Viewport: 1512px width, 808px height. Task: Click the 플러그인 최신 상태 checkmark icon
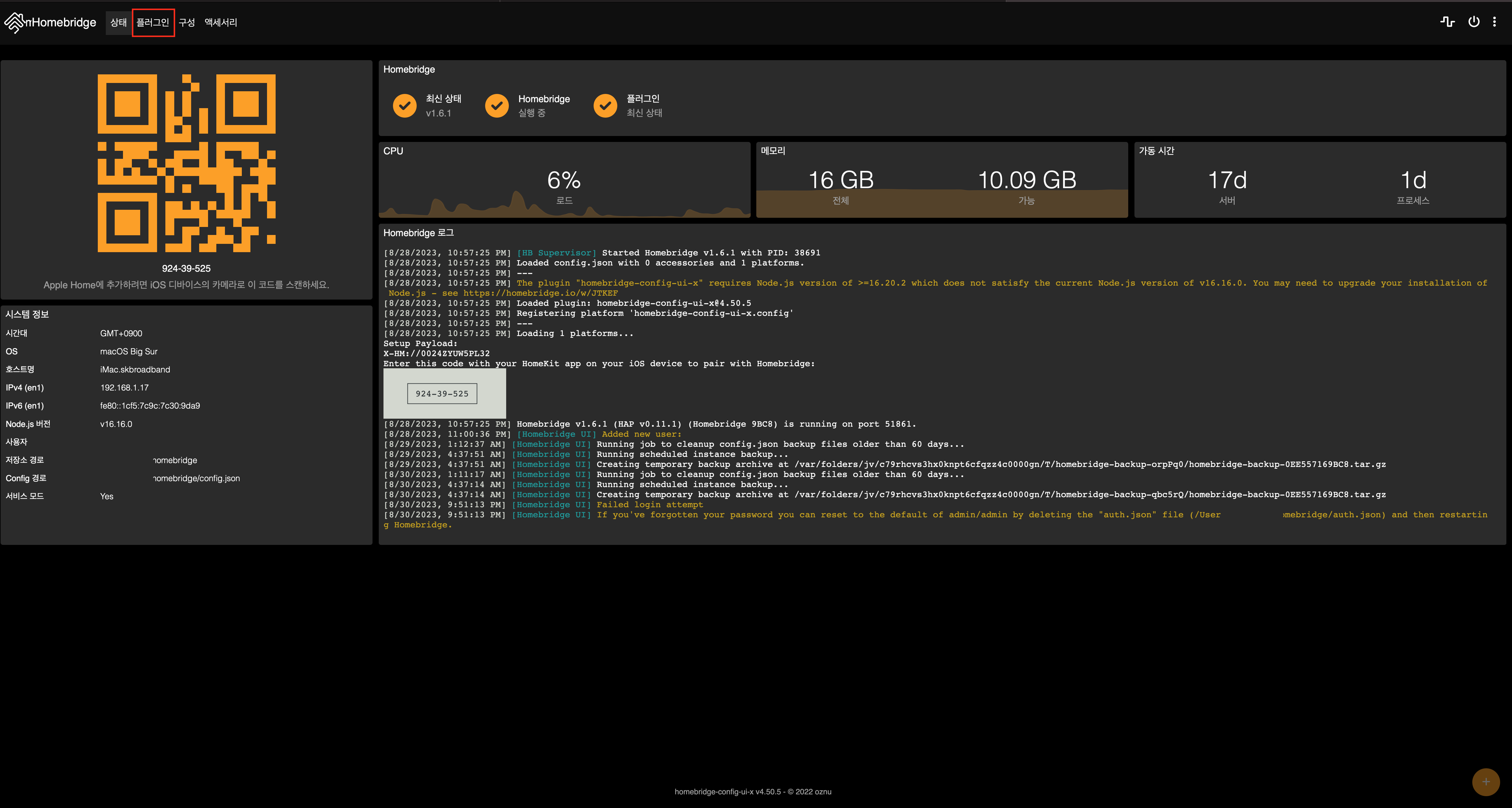pos(605,105)
